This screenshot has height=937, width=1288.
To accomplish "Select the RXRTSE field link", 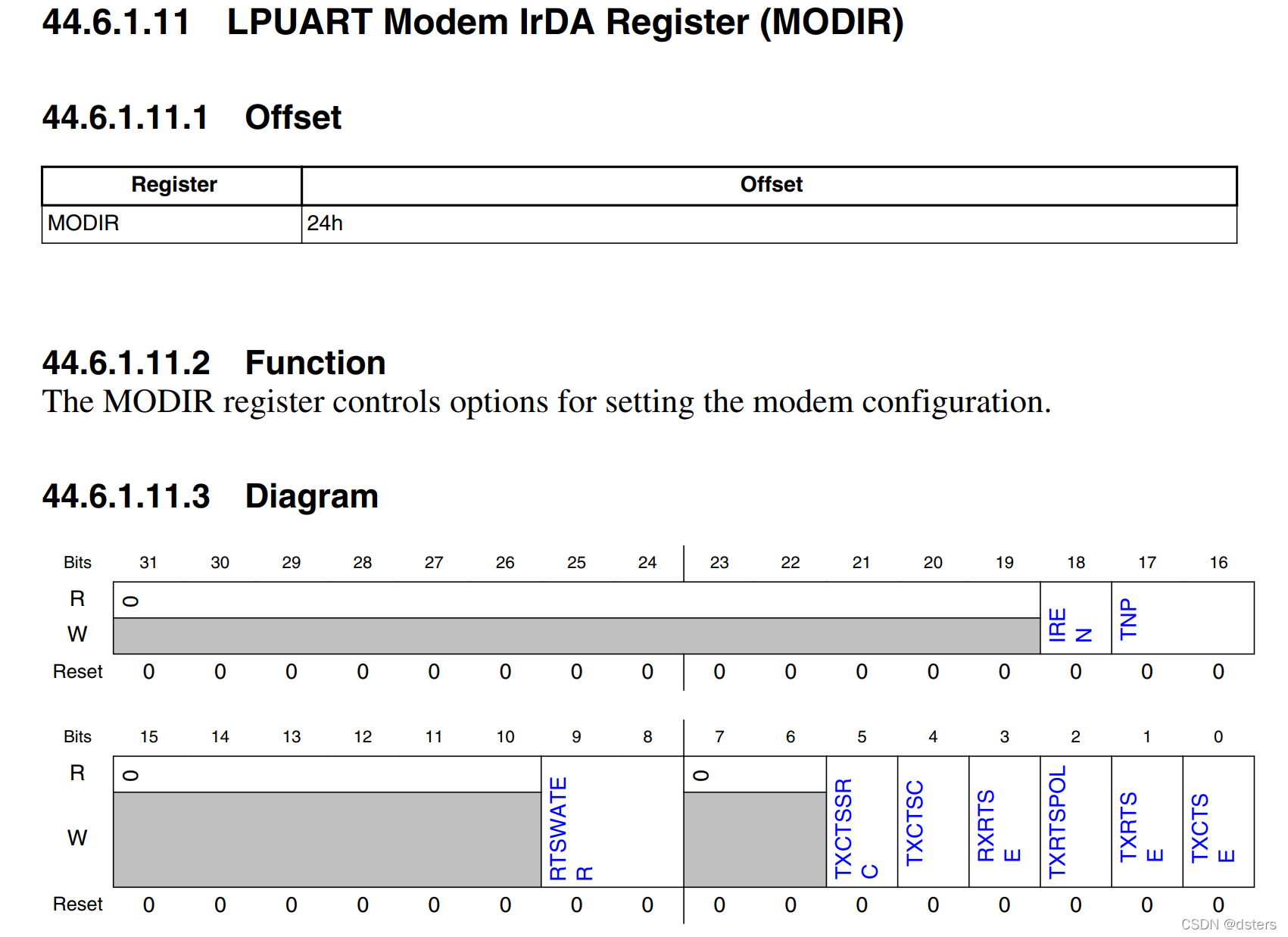I will pyautogui.click(x=999, y=826).
